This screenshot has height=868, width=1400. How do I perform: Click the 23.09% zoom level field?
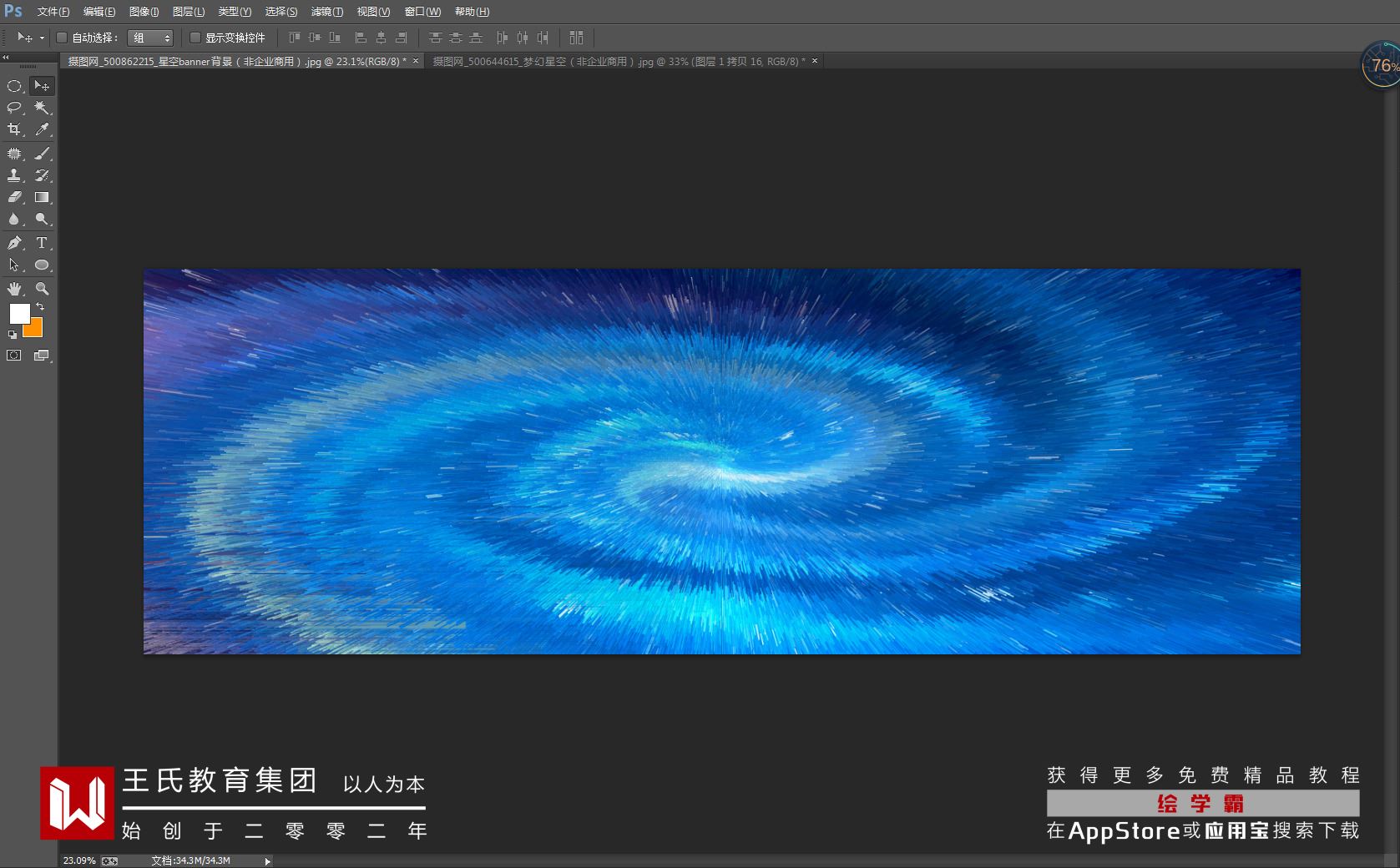pos(79,860)
